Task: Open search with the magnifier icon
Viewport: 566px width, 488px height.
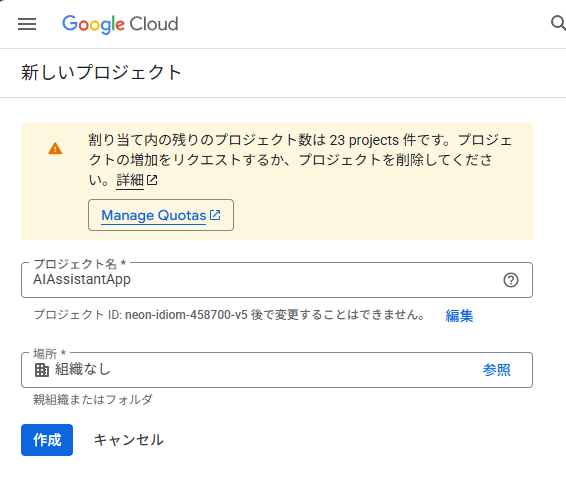Action: tap(558, 23)
